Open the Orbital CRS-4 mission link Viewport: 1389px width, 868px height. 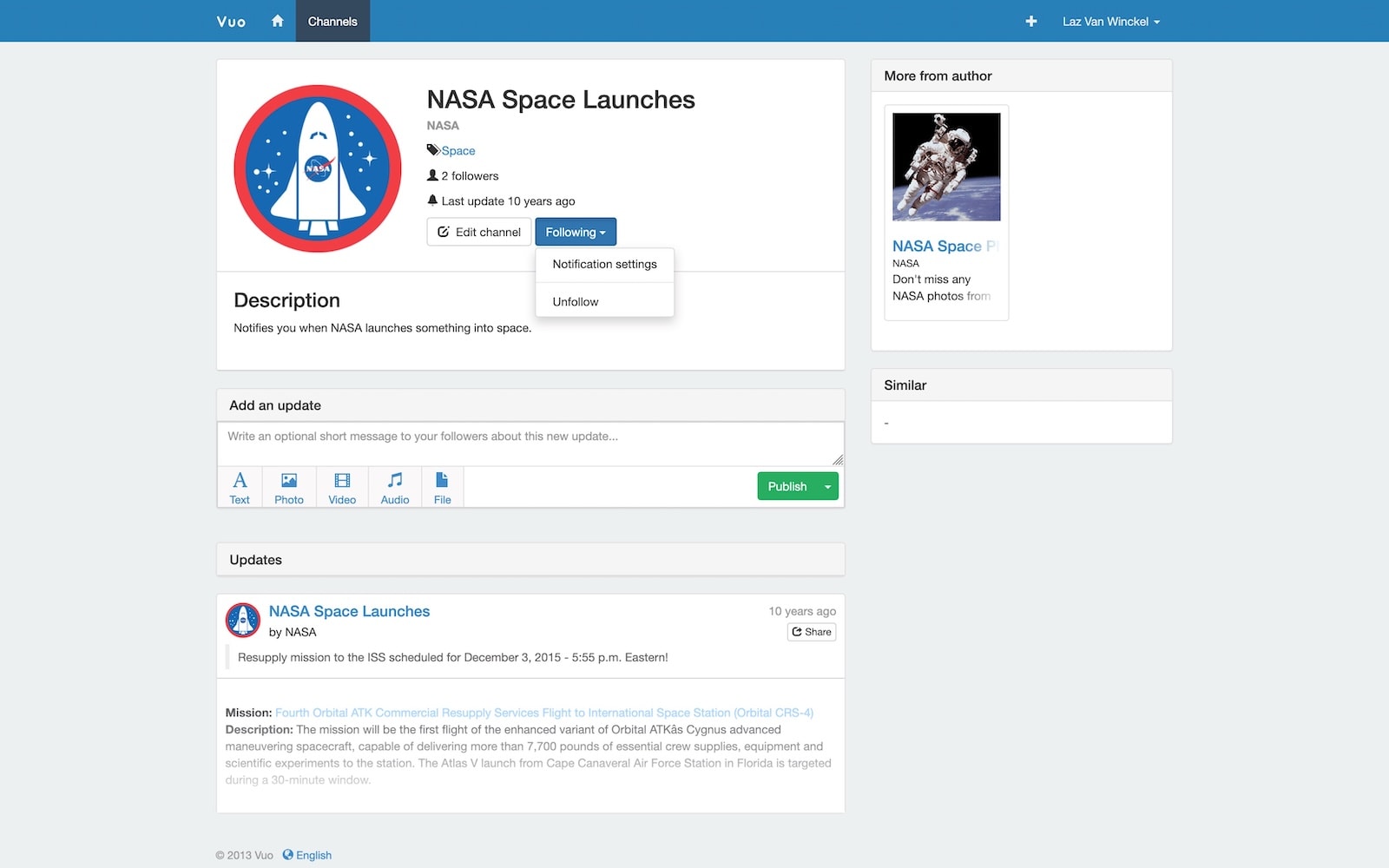[x=544, y=713]
